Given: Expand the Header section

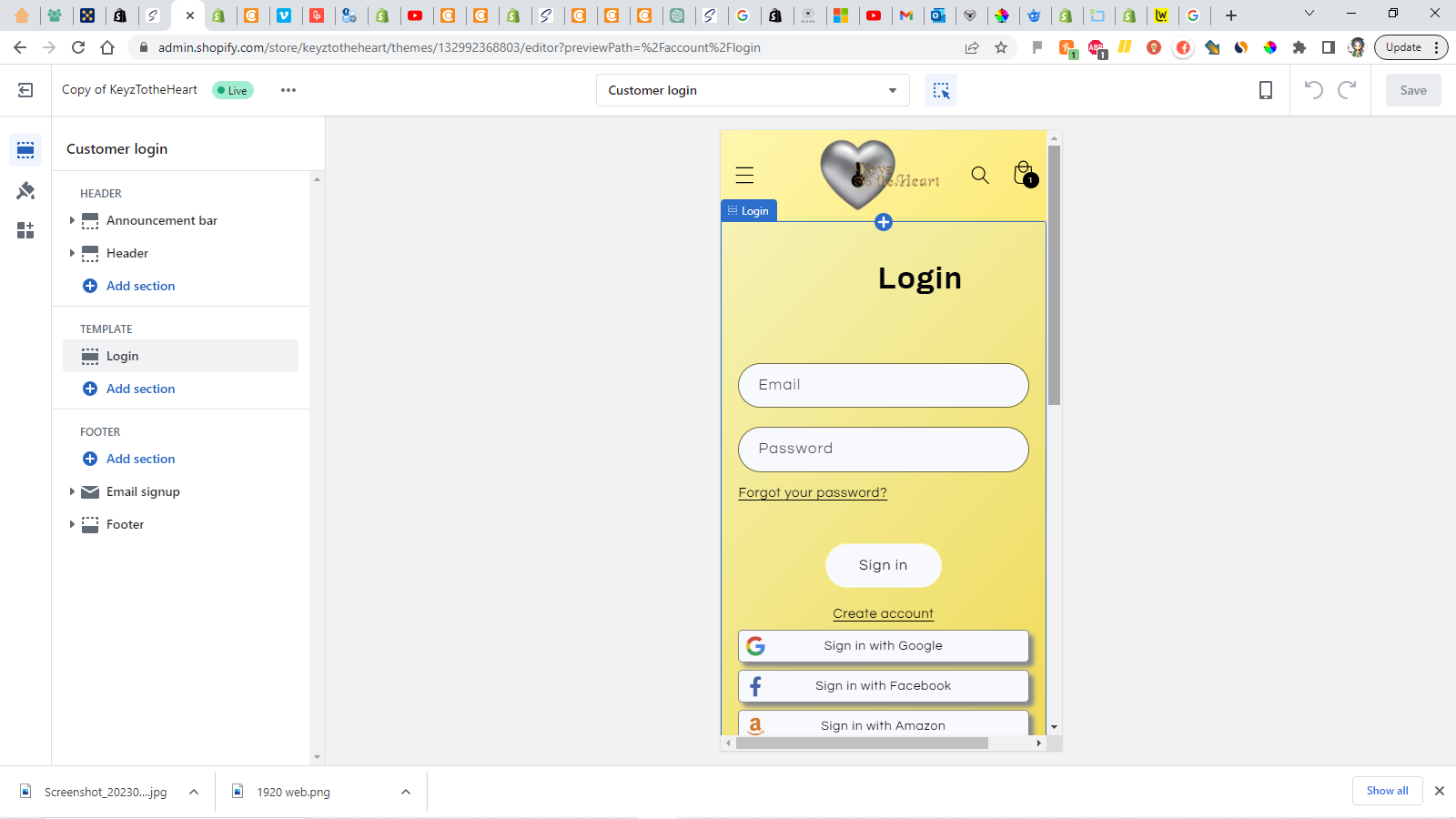Looking at the screenshot, I should tap(72, 253).
